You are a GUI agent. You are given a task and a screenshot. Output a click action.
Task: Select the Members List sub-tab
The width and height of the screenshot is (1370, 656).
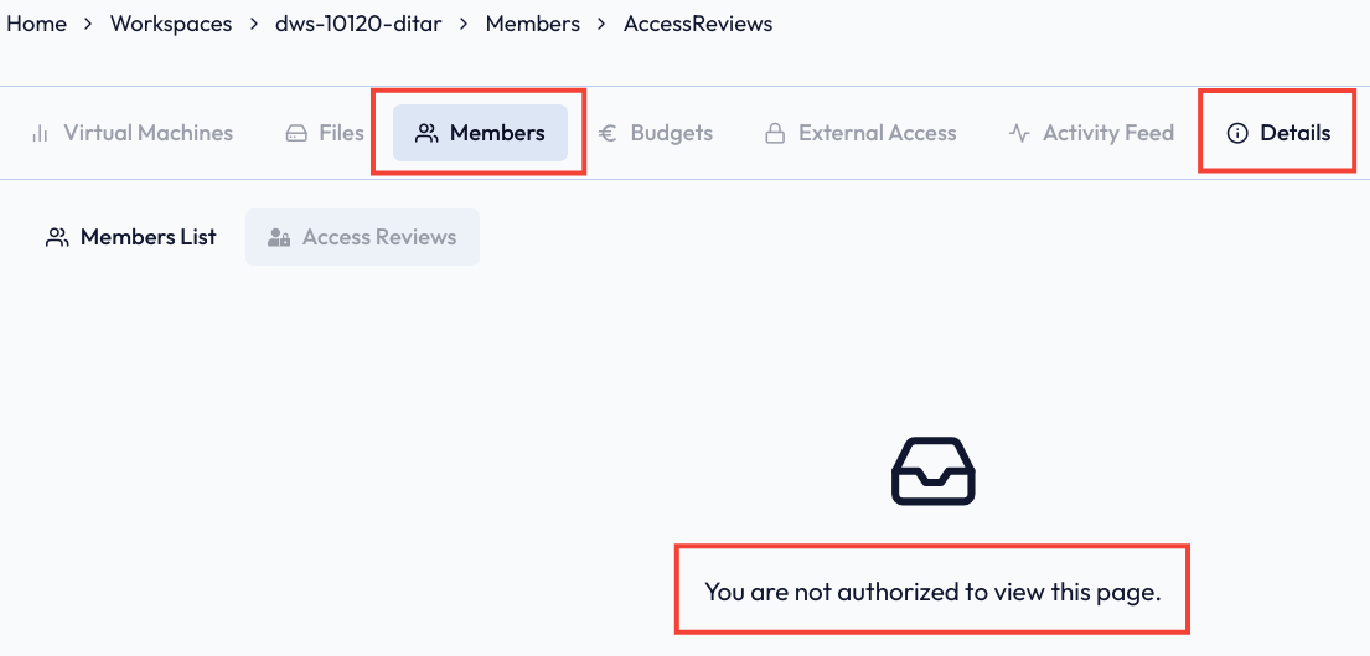(x=148, y=237)
